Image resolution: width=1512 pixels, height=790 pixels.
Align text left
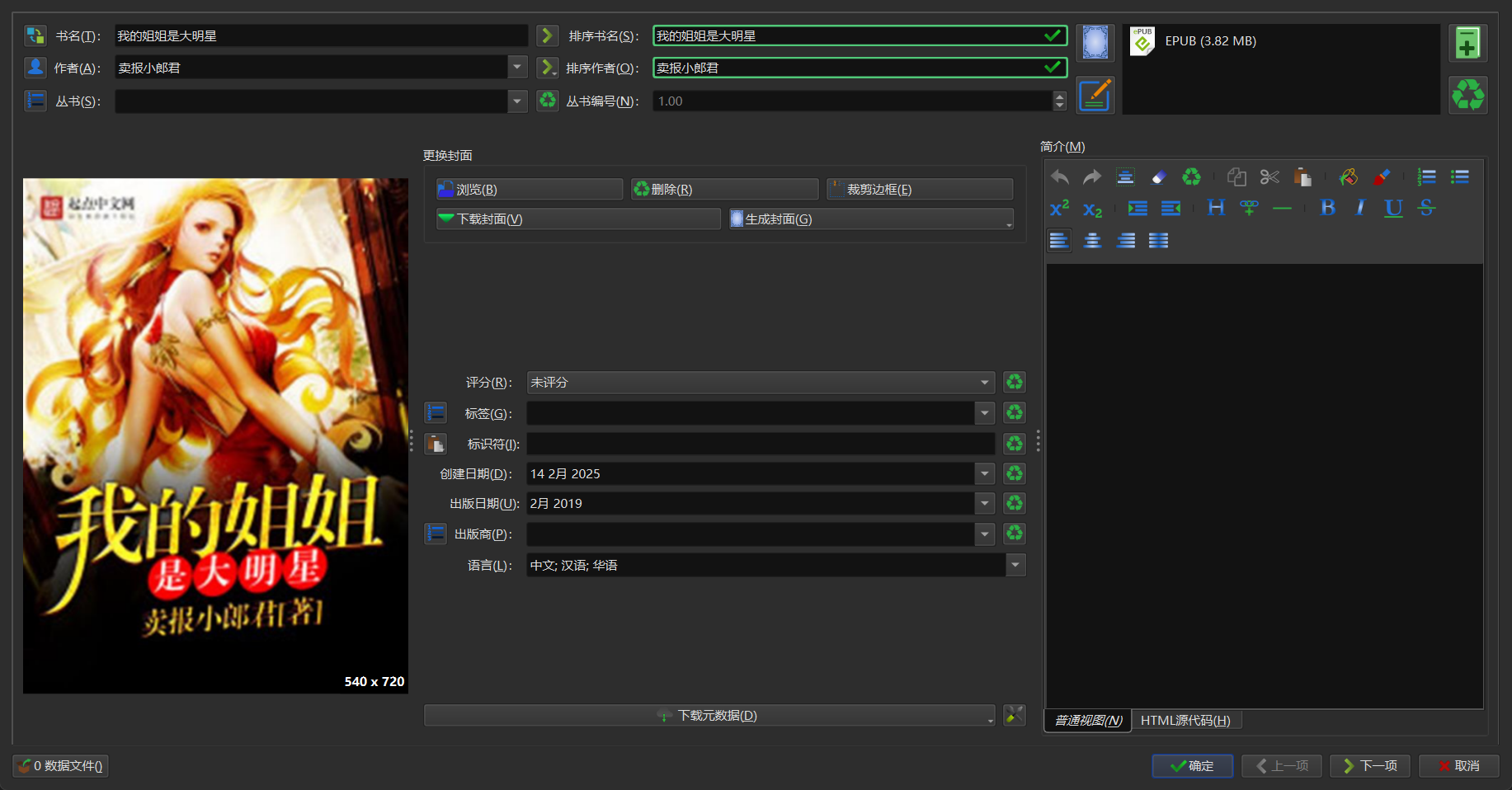(x=1059, y=241)
